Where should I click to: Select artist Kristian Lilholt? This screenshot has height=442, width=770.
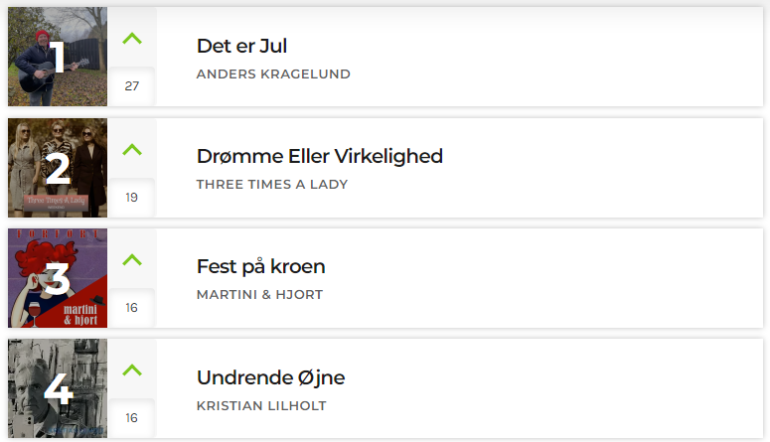tap(261, 406)
